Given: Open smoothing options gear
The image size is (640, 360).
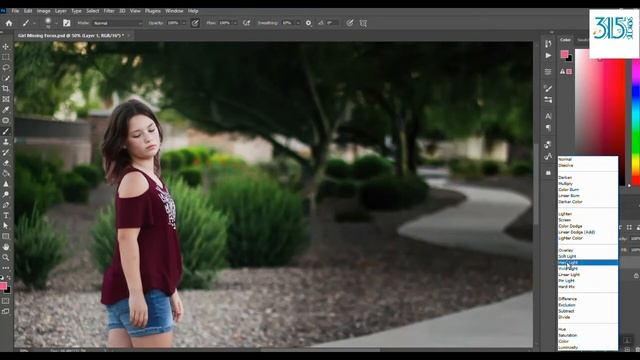Looking at the screenshot, I should tap(309, 23).
